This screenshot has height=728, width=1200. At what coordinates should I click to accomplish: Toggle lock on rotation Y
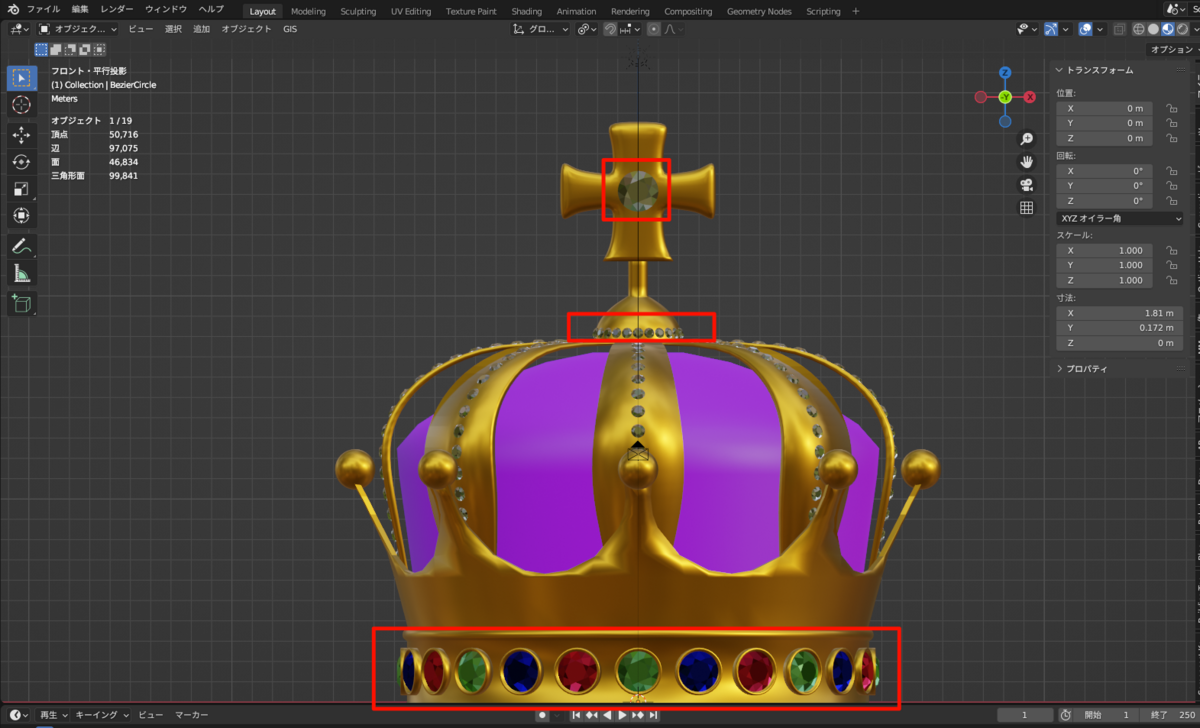tap(1170, 186)
